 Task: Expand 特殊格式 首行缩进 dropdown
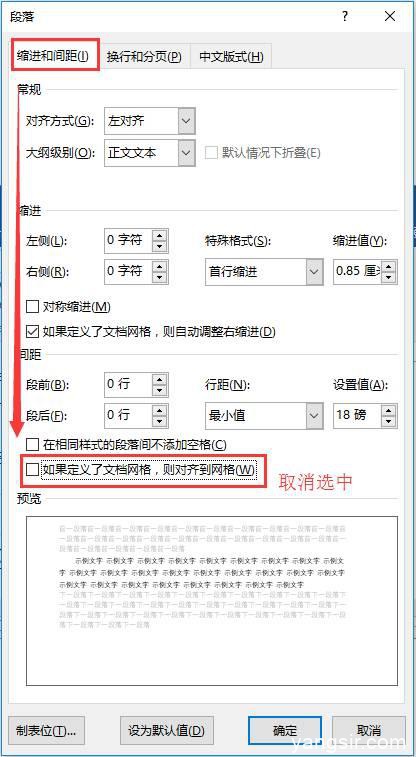[x=314, y=272]
